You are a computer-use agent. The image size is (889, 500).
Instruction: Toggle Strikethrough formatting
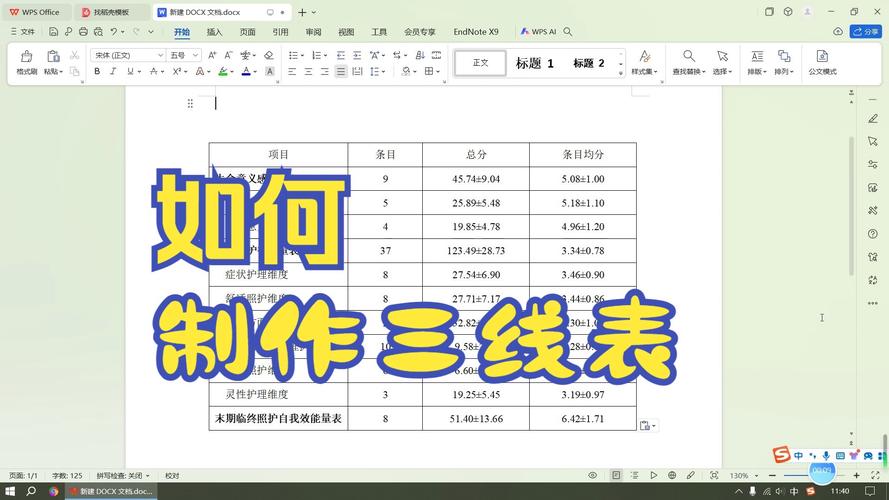(x=153, y=71)
